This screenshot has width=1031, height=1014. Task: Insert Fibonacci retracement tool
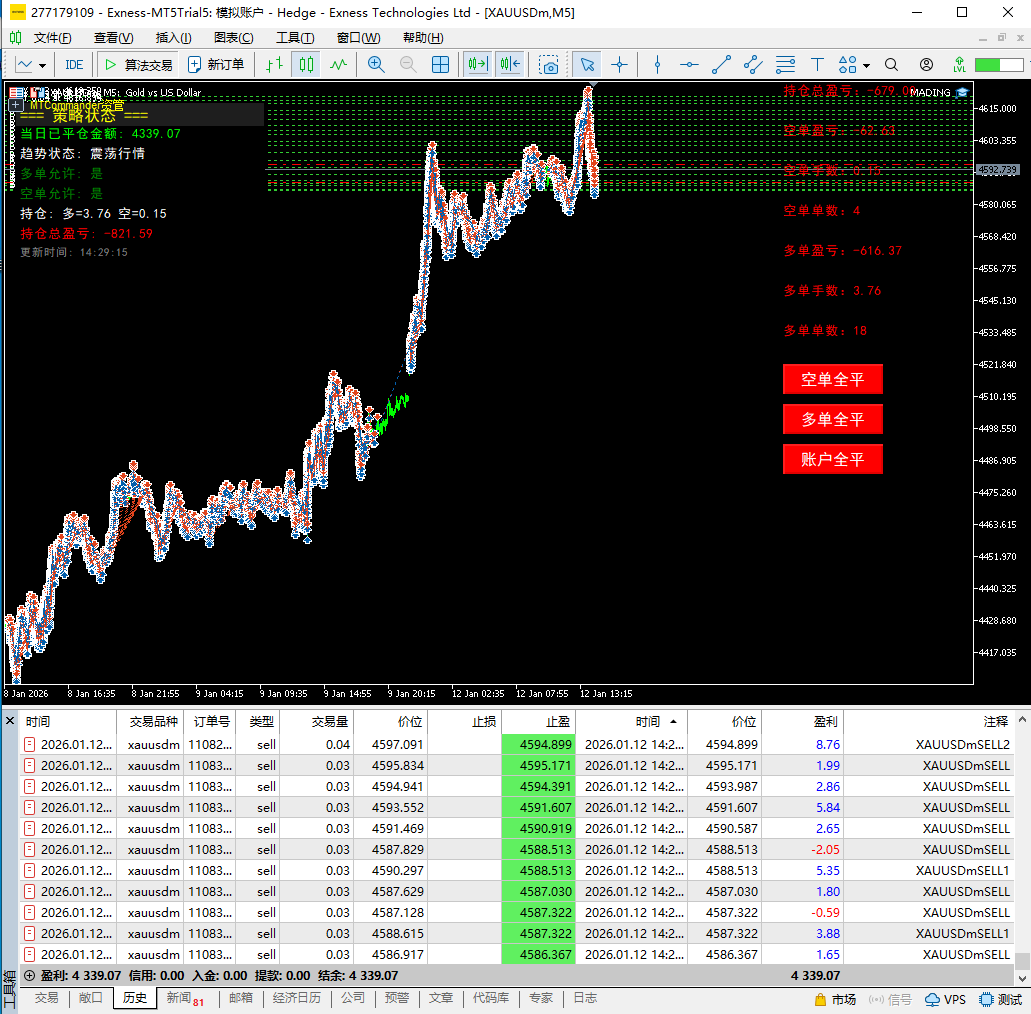[785, 64]
